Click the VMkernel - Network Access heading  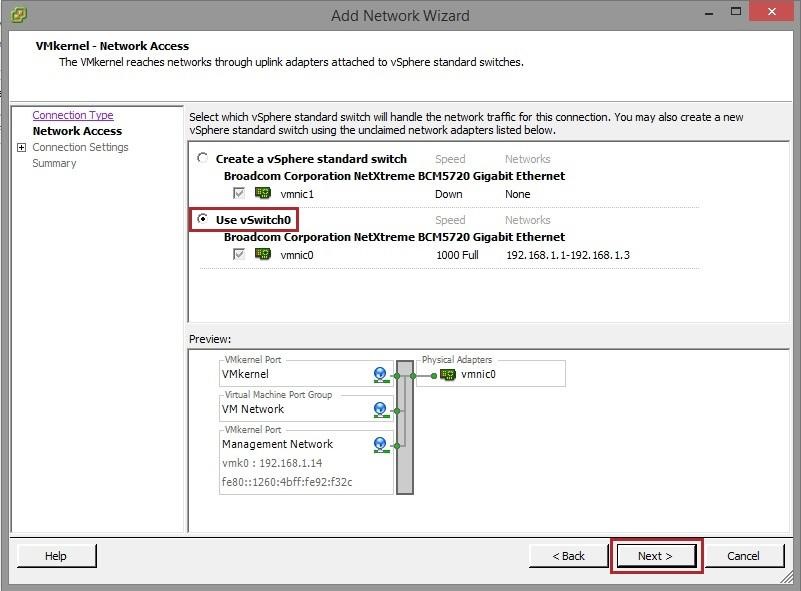point(112,46)
